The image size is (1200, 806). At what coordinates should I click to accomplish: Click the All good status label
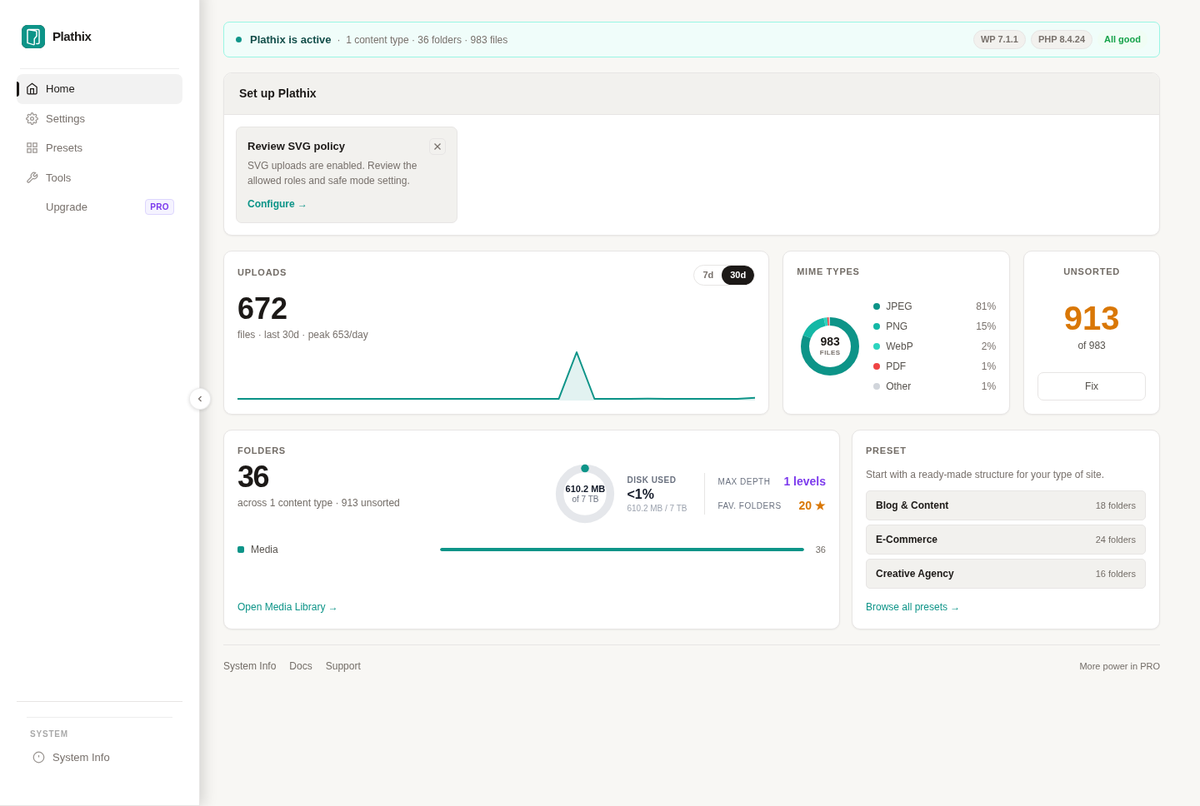(x=1122, y=40)
